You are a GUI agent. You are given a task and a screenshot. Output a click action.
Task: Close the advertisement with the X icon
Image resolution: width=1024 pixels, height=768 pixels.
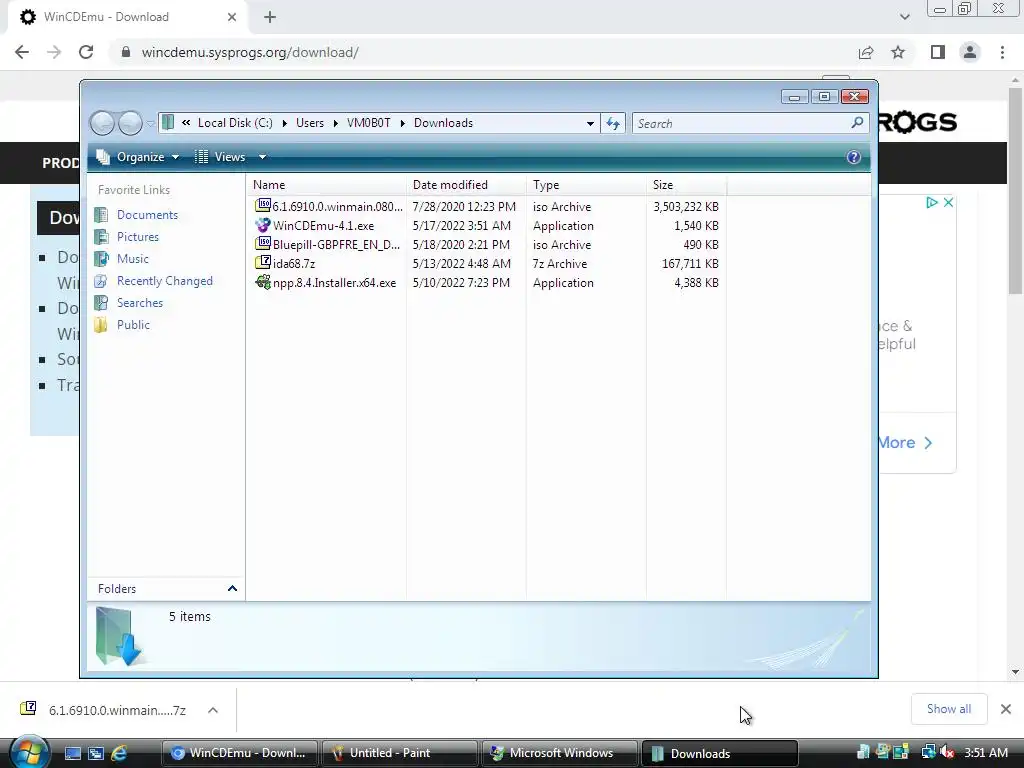coord(948,202)
